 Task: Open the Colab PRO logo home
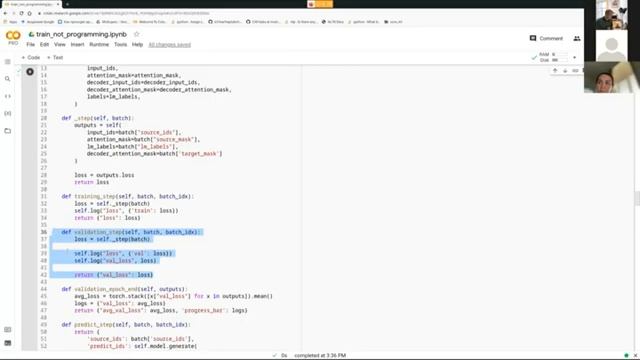pyautogui.click(x=13, y=38)
